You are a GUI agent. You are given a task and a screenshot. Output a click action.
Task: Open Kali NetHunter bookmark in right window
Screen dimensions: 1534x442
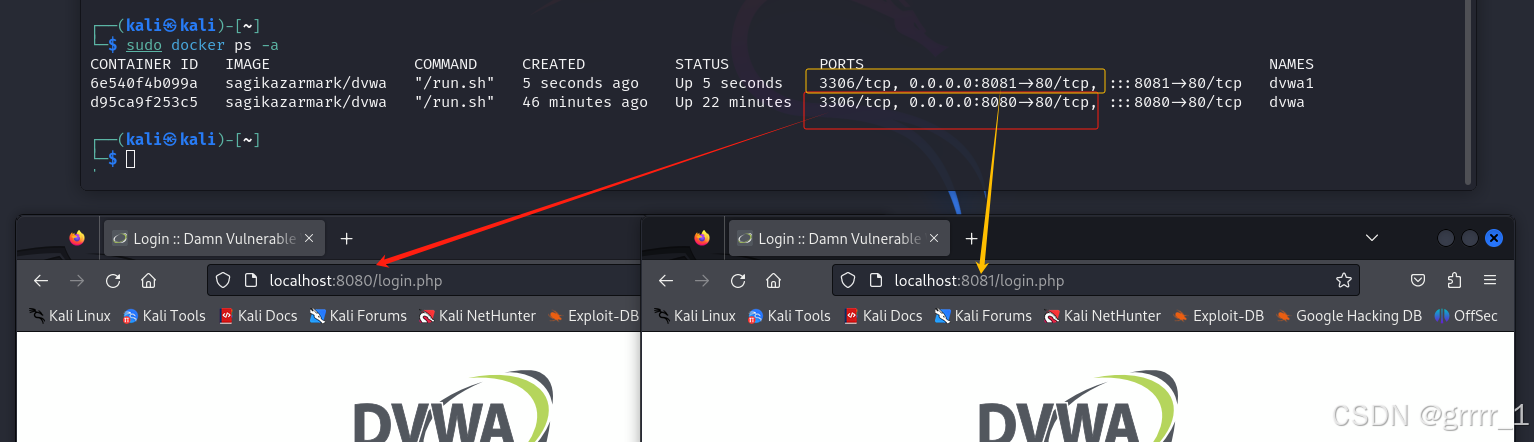[x=1103, y=316]
